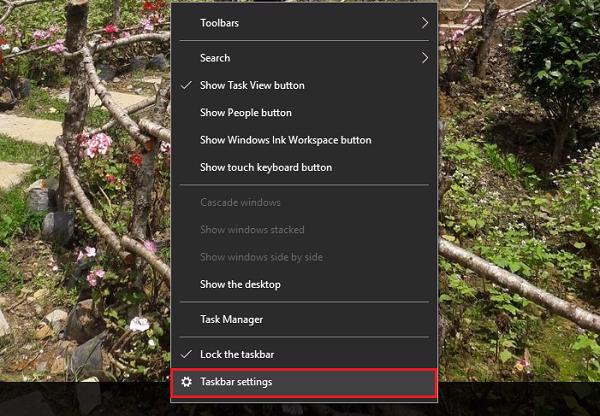The width and height of the screenshot is (600, 416).
Task: Expand the Toolbars submenu arrow
Action: click(424, 23)
